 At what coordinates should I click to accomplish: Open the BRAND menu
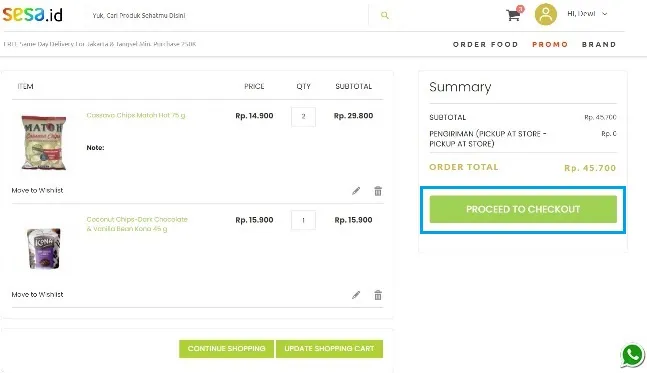click(x=599, y=44)
